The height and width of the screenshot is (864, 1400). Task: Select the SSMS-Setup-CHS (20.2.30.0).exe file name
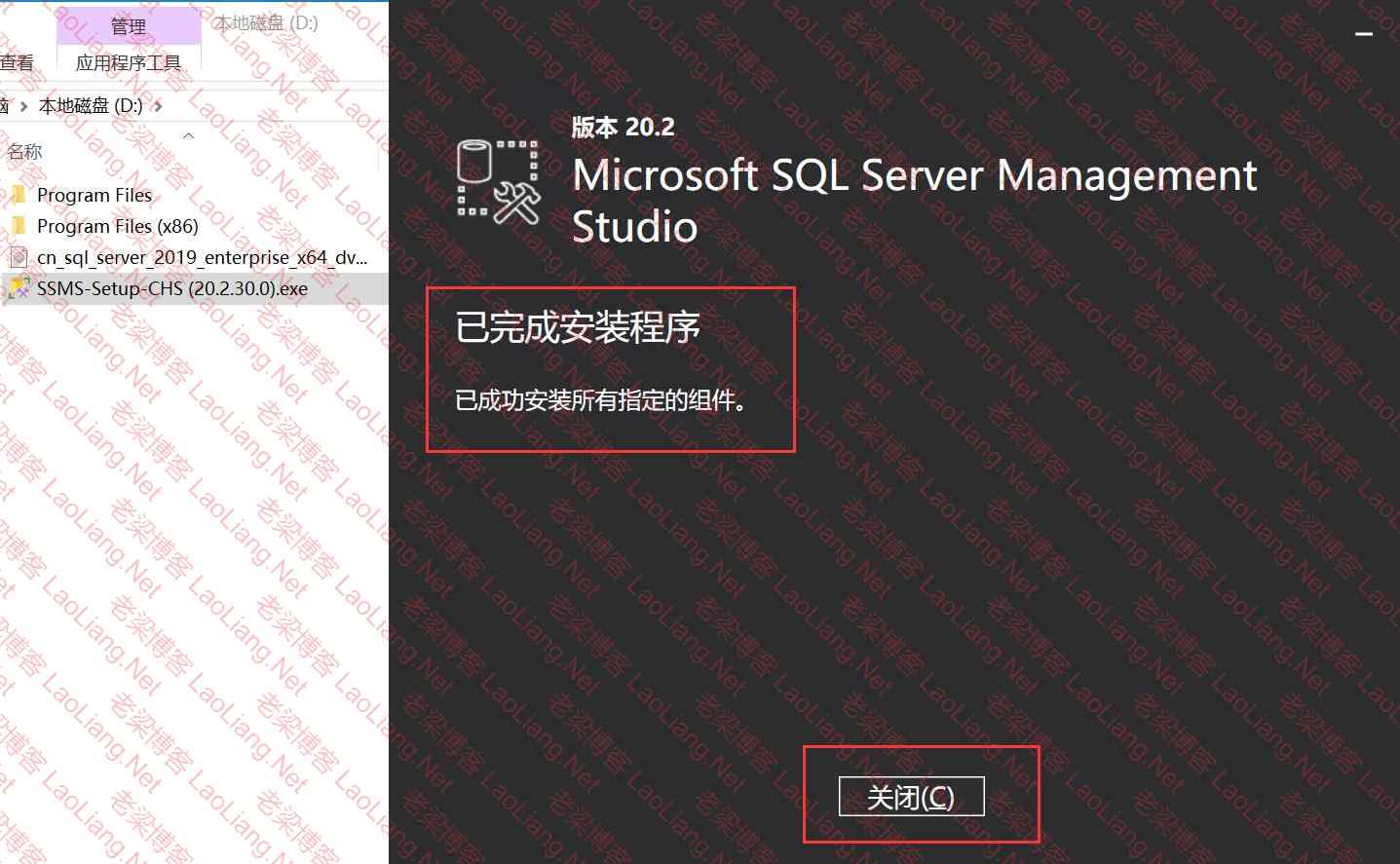coord(171,288)
